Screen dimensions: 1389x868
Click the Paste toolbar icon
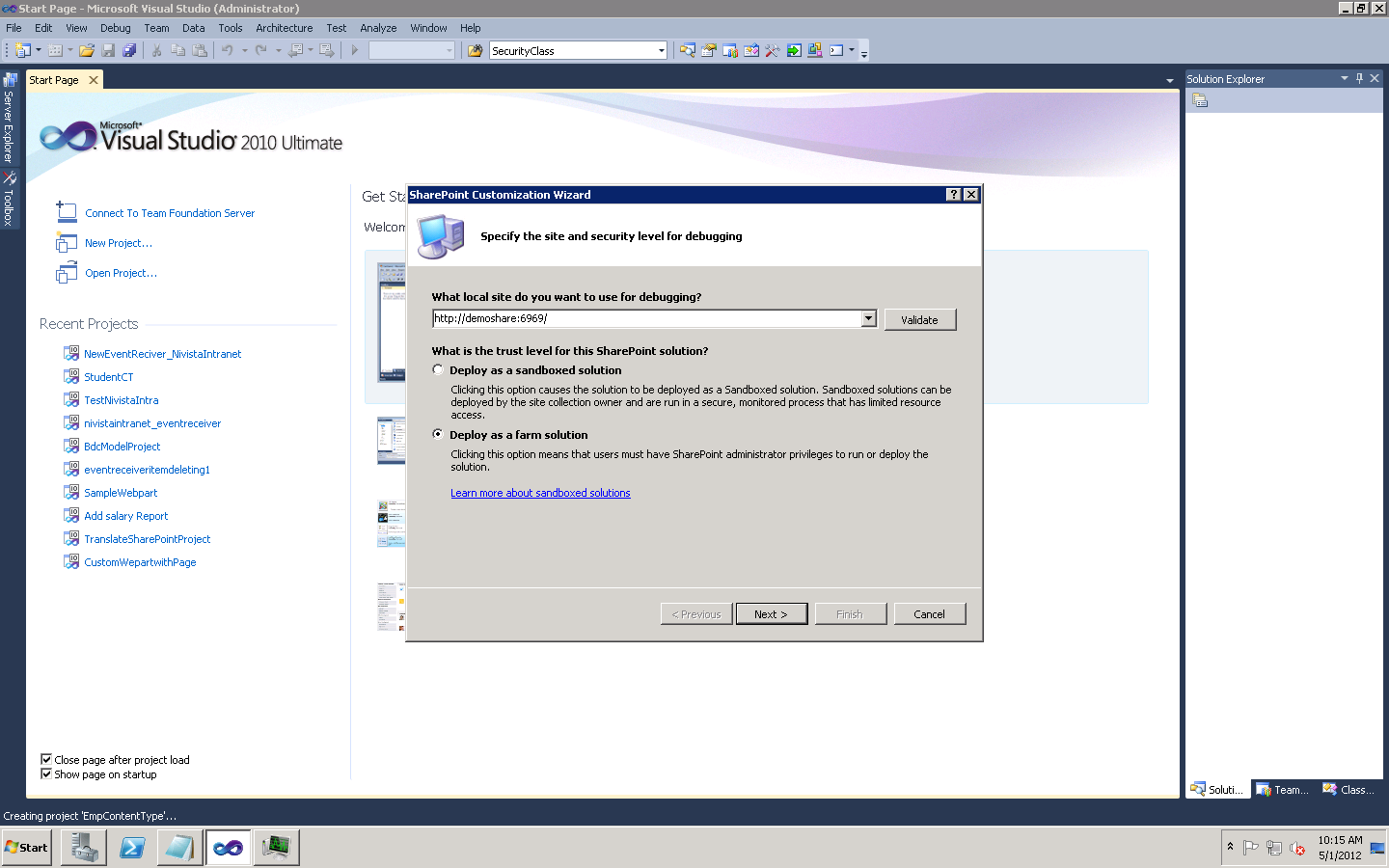(x=200, y=50)
